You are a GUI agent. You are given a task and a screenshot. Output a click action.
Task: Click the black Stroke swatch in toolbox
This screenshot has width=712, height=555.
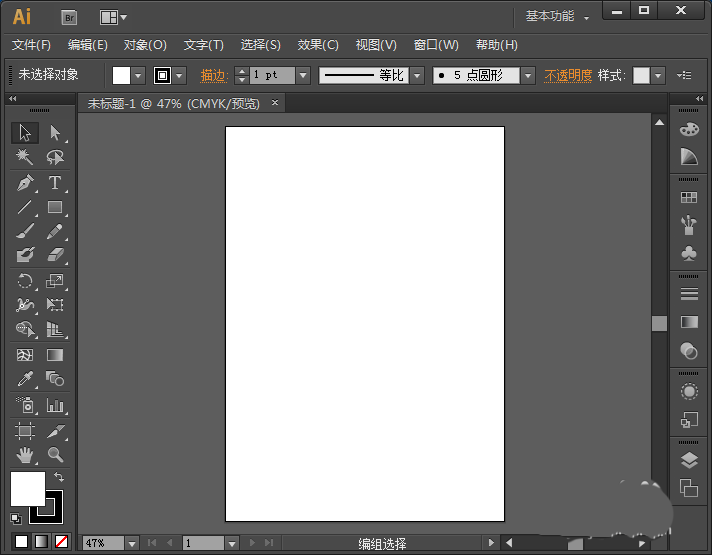(54, 514)
